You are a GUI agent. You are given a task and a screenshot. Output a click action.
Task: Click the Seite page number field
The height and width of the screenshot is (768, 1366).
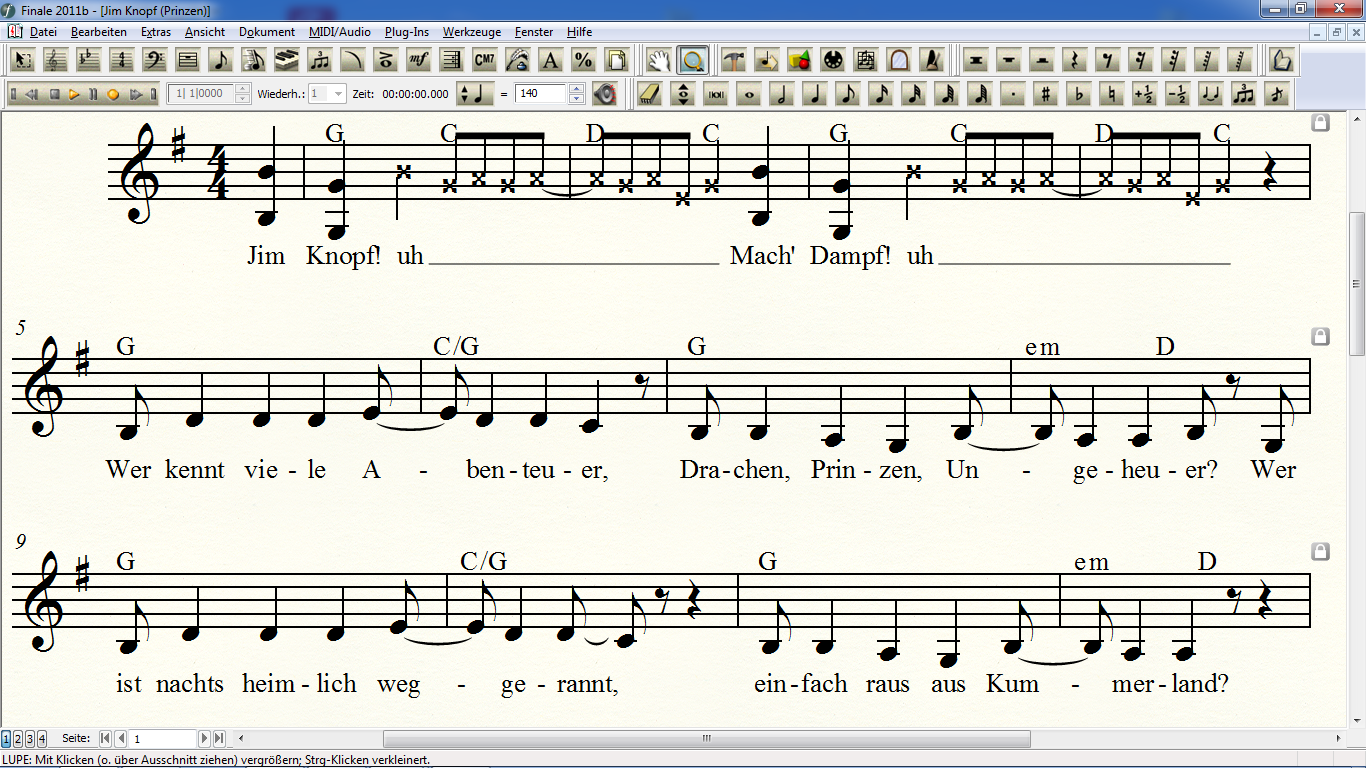click(164, 739)
